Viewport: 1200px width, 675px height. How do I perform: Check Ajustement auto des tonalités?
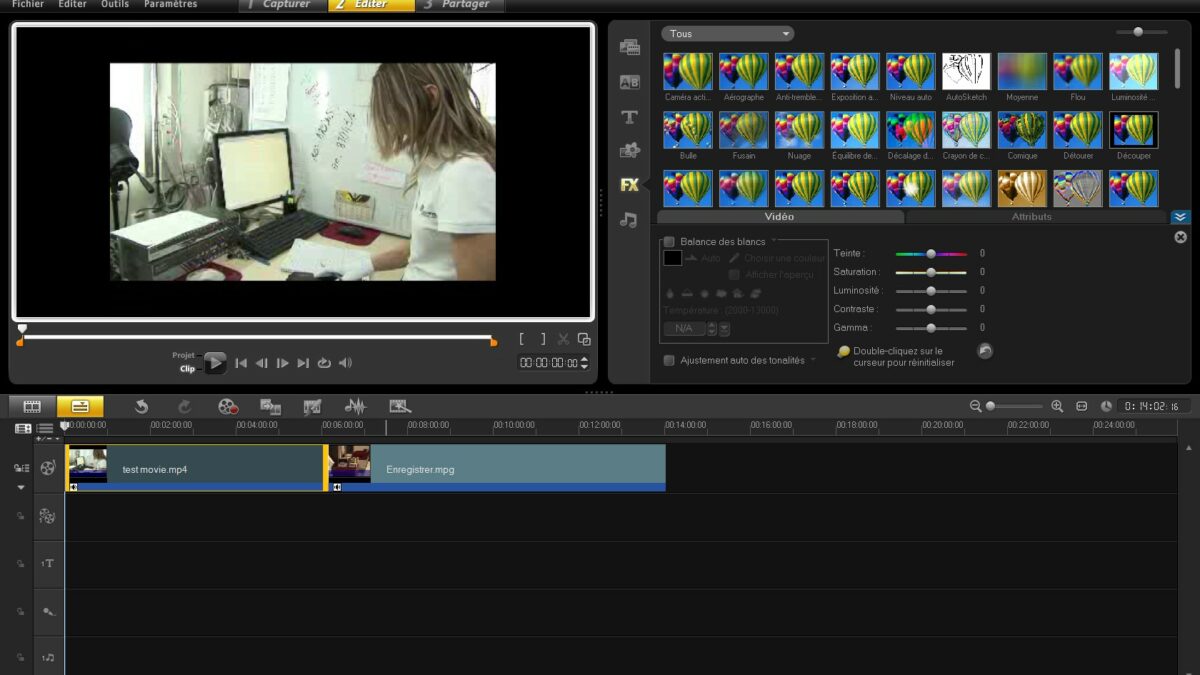(x=669, y=360)
